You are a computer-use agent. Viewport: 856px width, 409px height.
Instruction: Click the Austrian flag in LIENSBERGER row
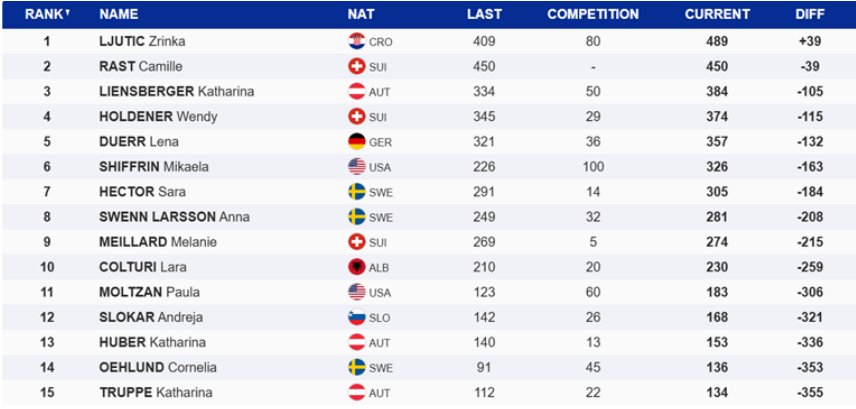click(x=355, y=92)
